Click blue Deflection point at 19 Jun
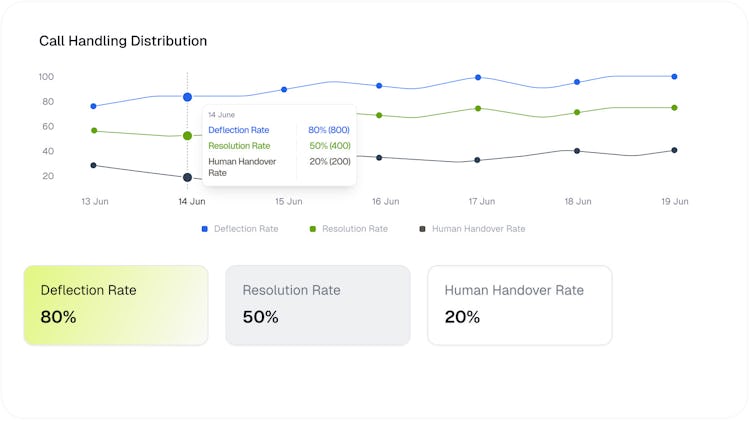Viewport: 750px width, 421px height. pyautogui.click(x=674, y=77)
